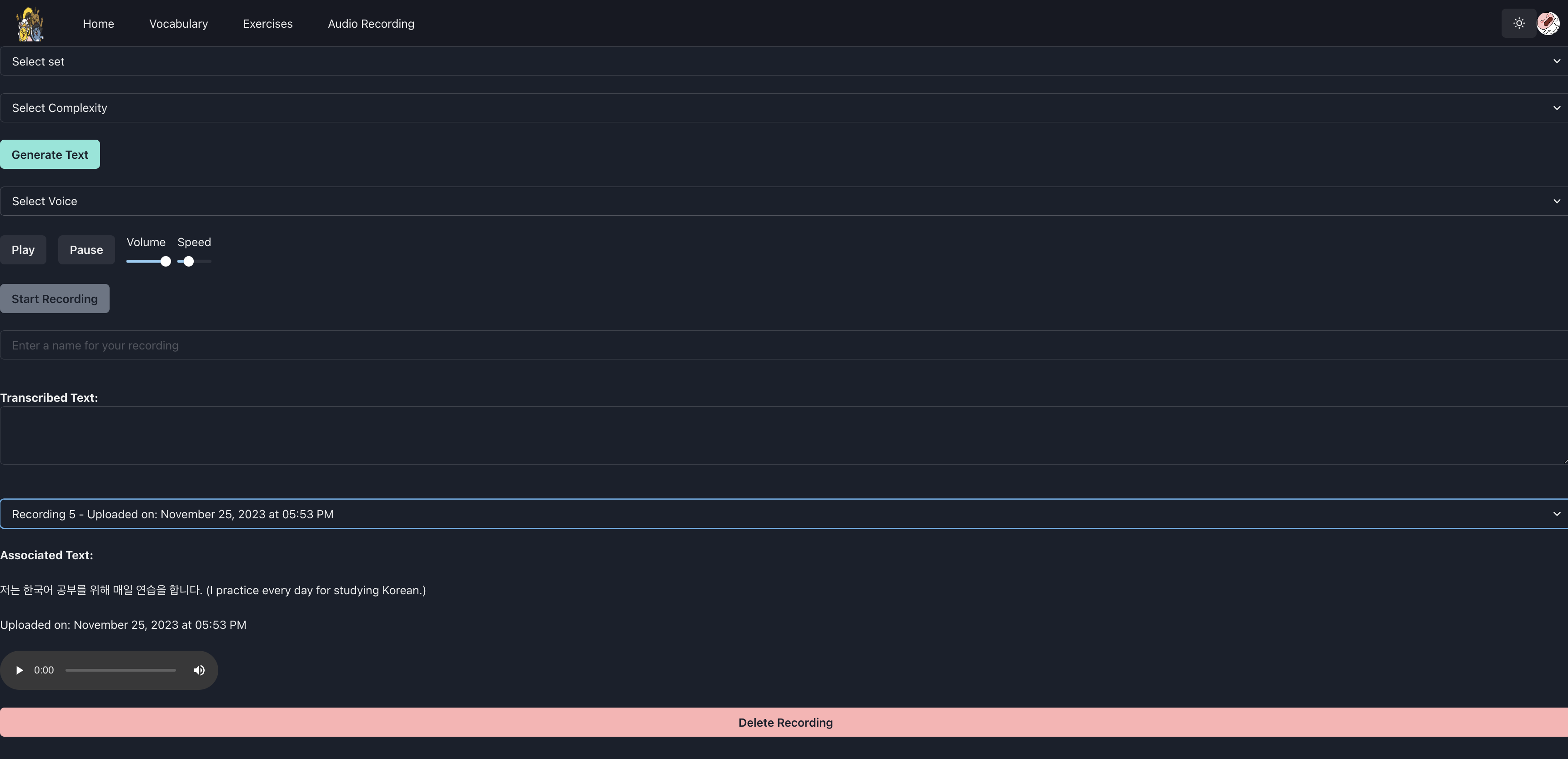Go to the Home menu item
Image resolution: width=1568 pixels, height=759 pixels.
[x=99, y=24]
